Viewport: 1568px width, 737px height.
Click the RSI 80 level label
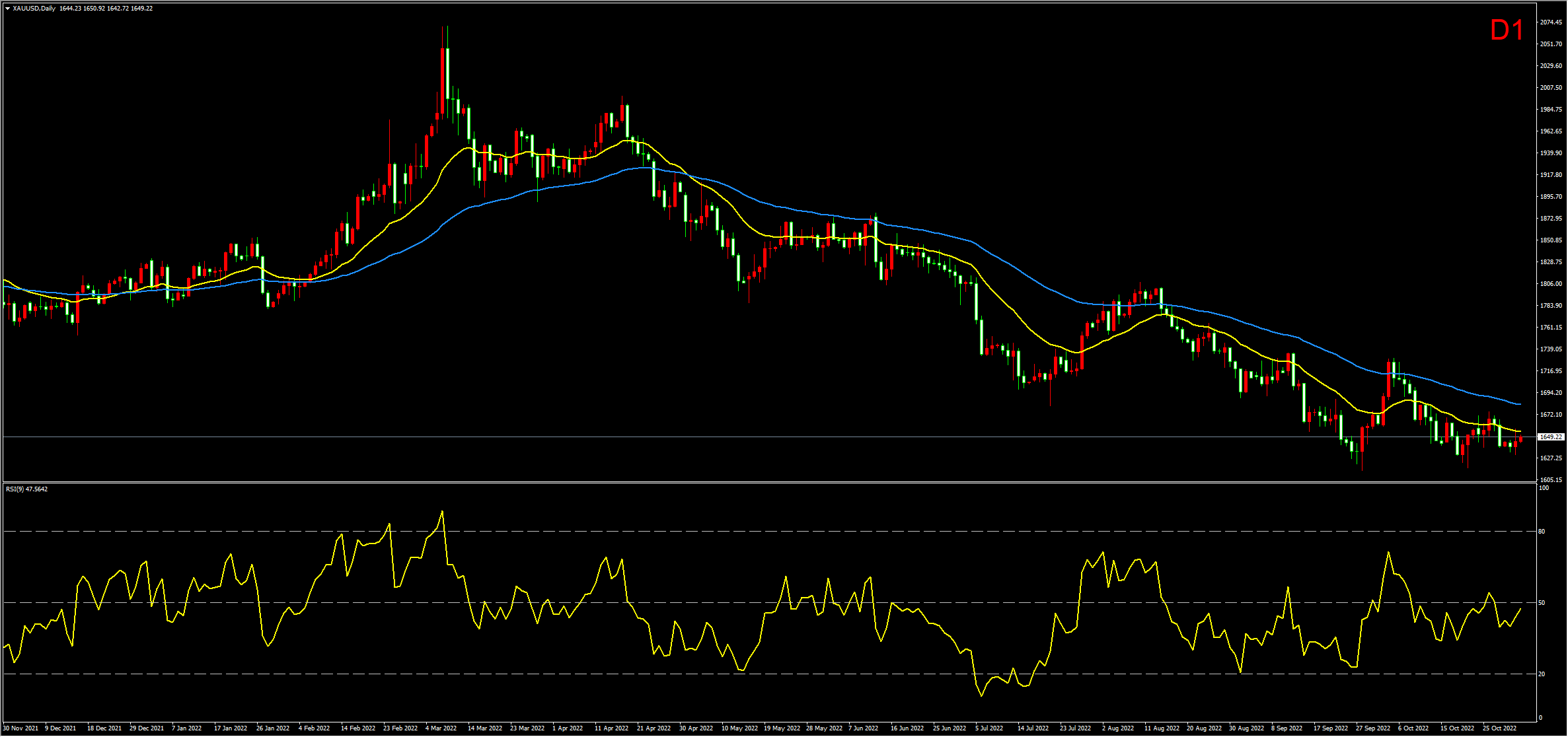pos(1542,532)
